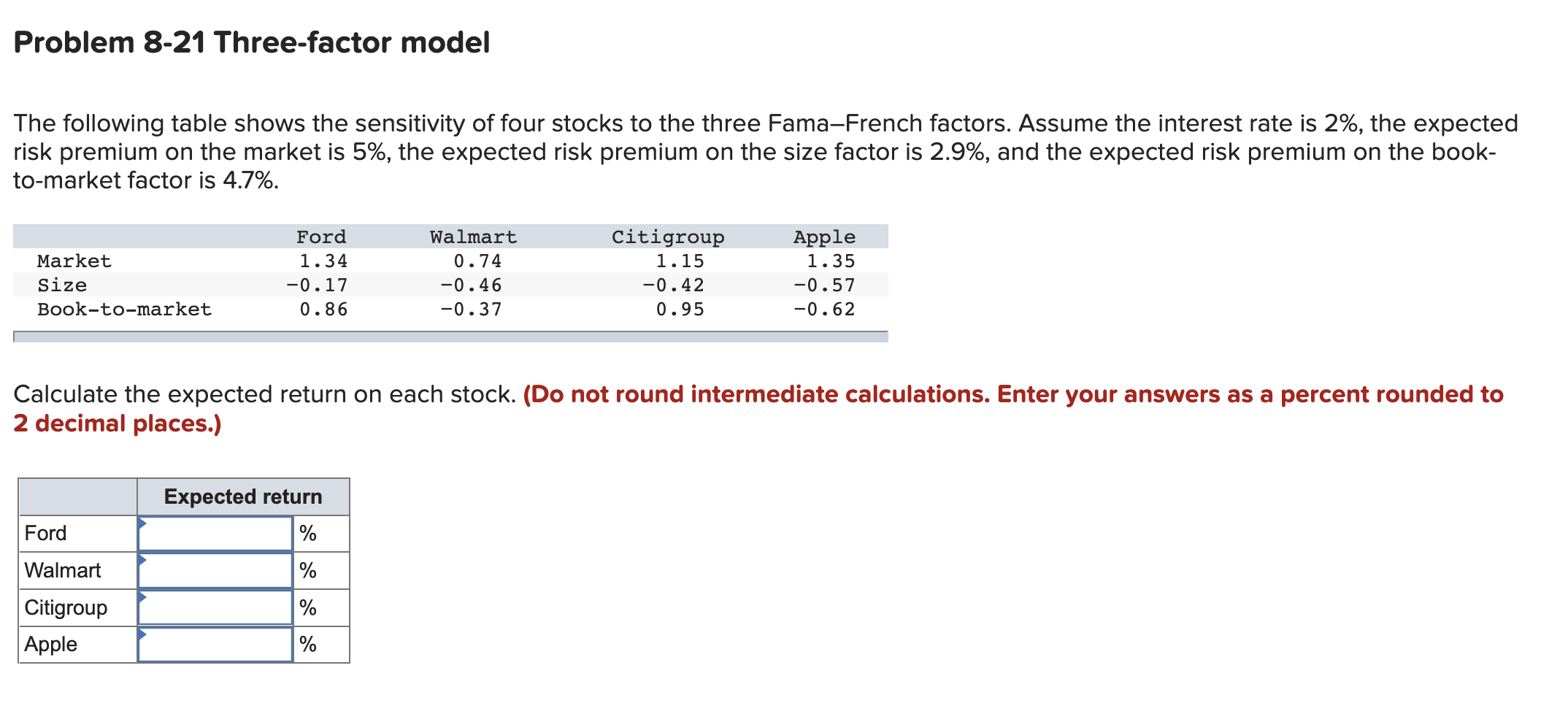Image resolution: width=1568 pixels, height=714 pixels.
Task: Select the Walmart column header
Action: click(472, 236)
